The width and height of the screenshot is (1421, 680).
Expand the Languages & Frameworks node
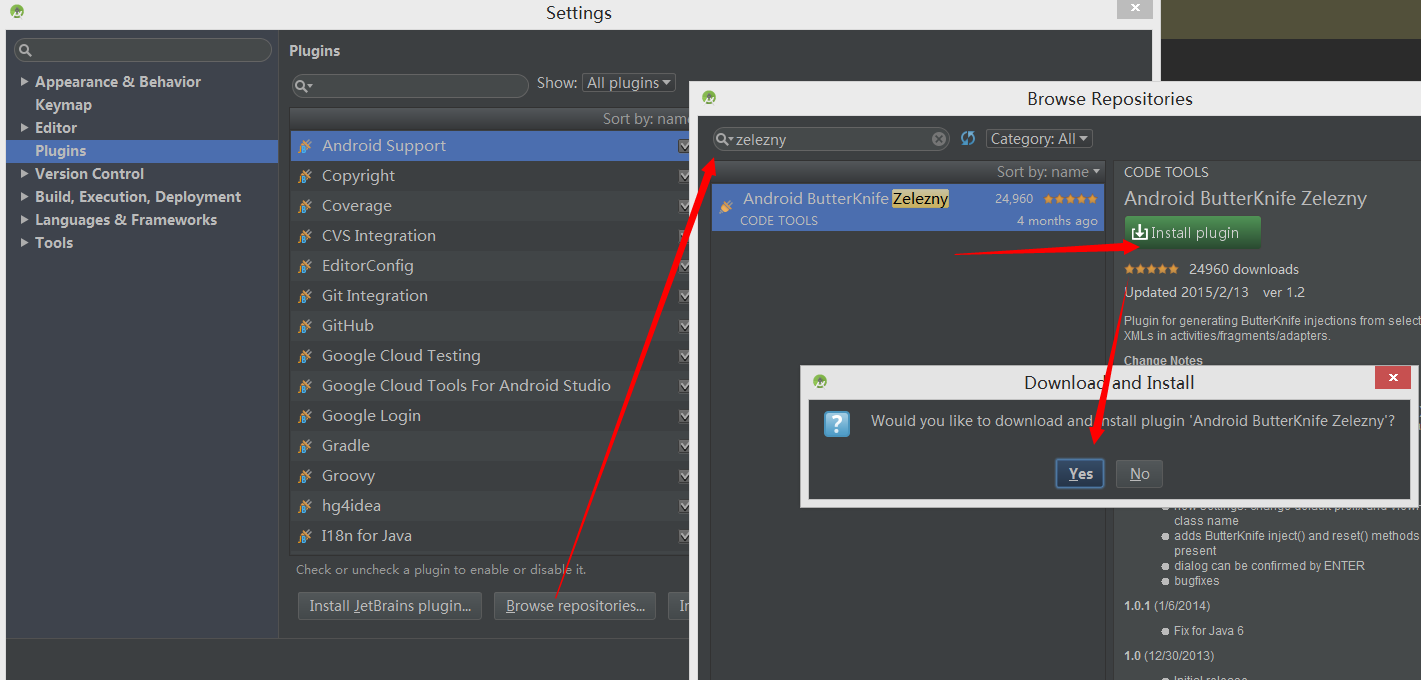24,220
